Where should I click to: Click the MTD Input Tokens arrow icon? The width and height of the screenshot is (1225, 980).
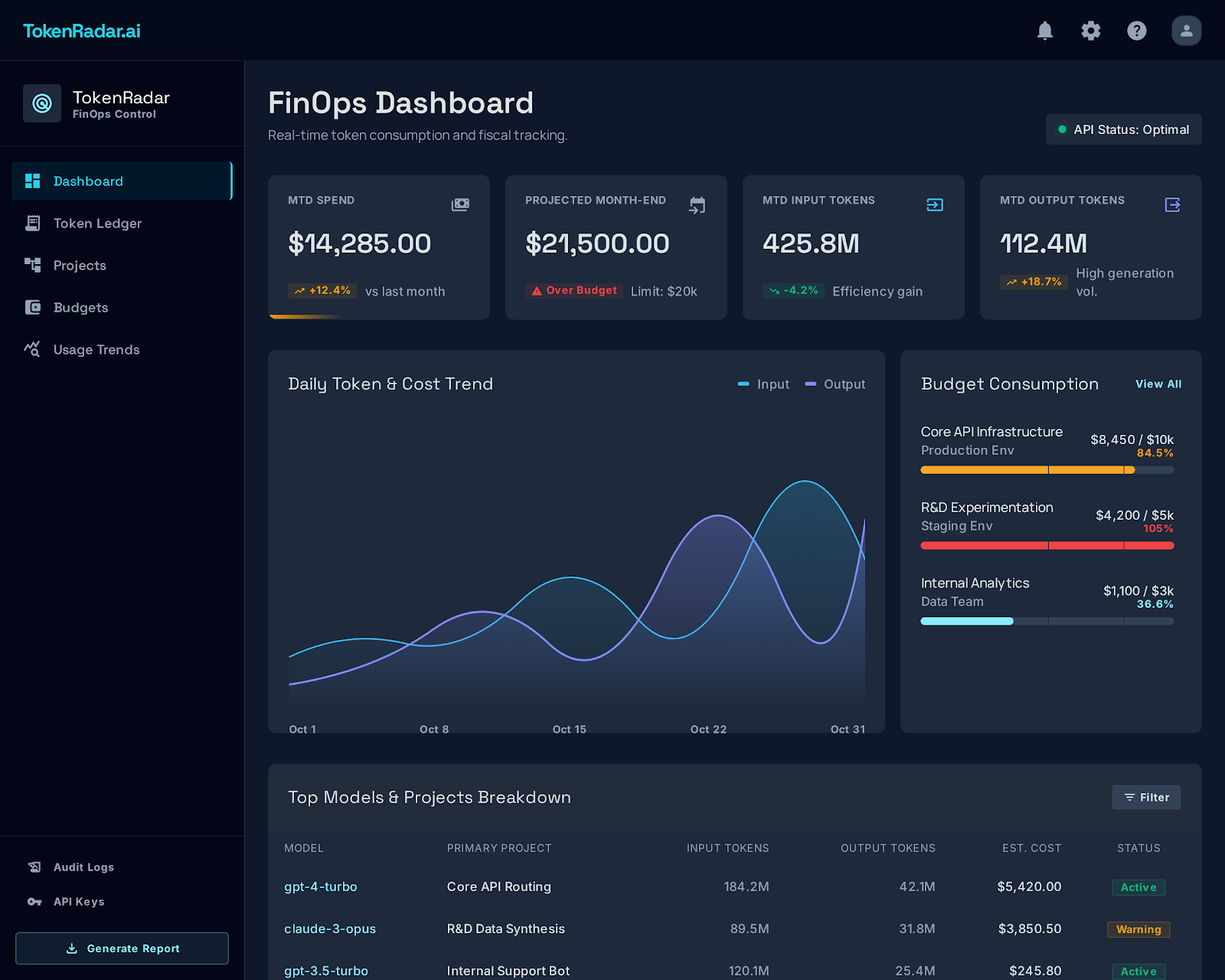935,204
